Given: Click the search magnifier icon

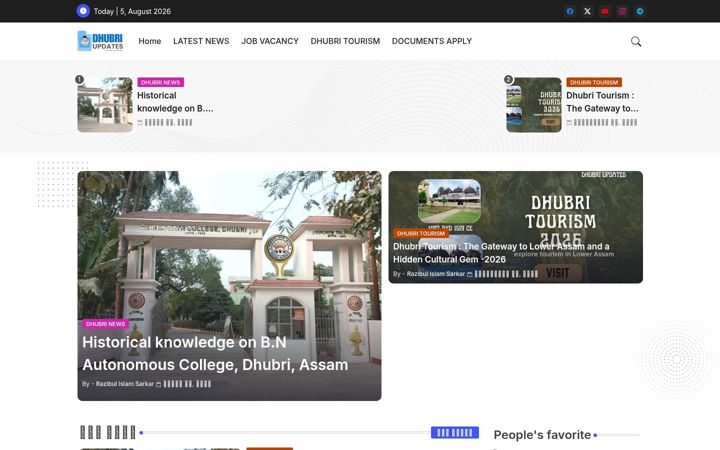Looking at the screenshot, I should coord(636,41).
